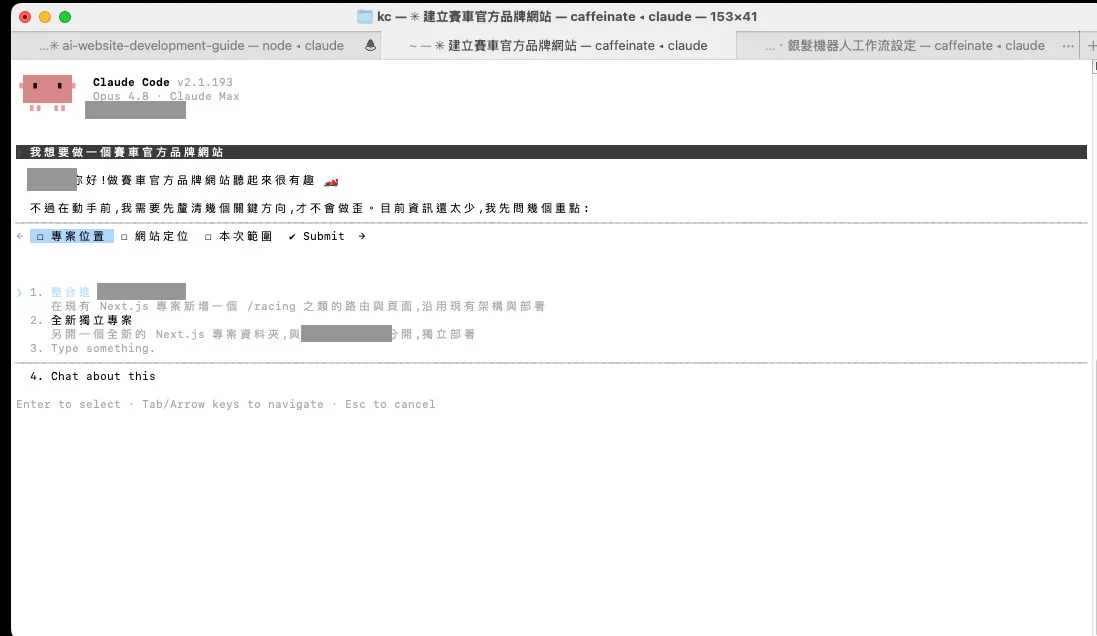Click the left arrow before 專案位置
The image size is (1097, 636).
pyautogui.click(x=20, y=236)
